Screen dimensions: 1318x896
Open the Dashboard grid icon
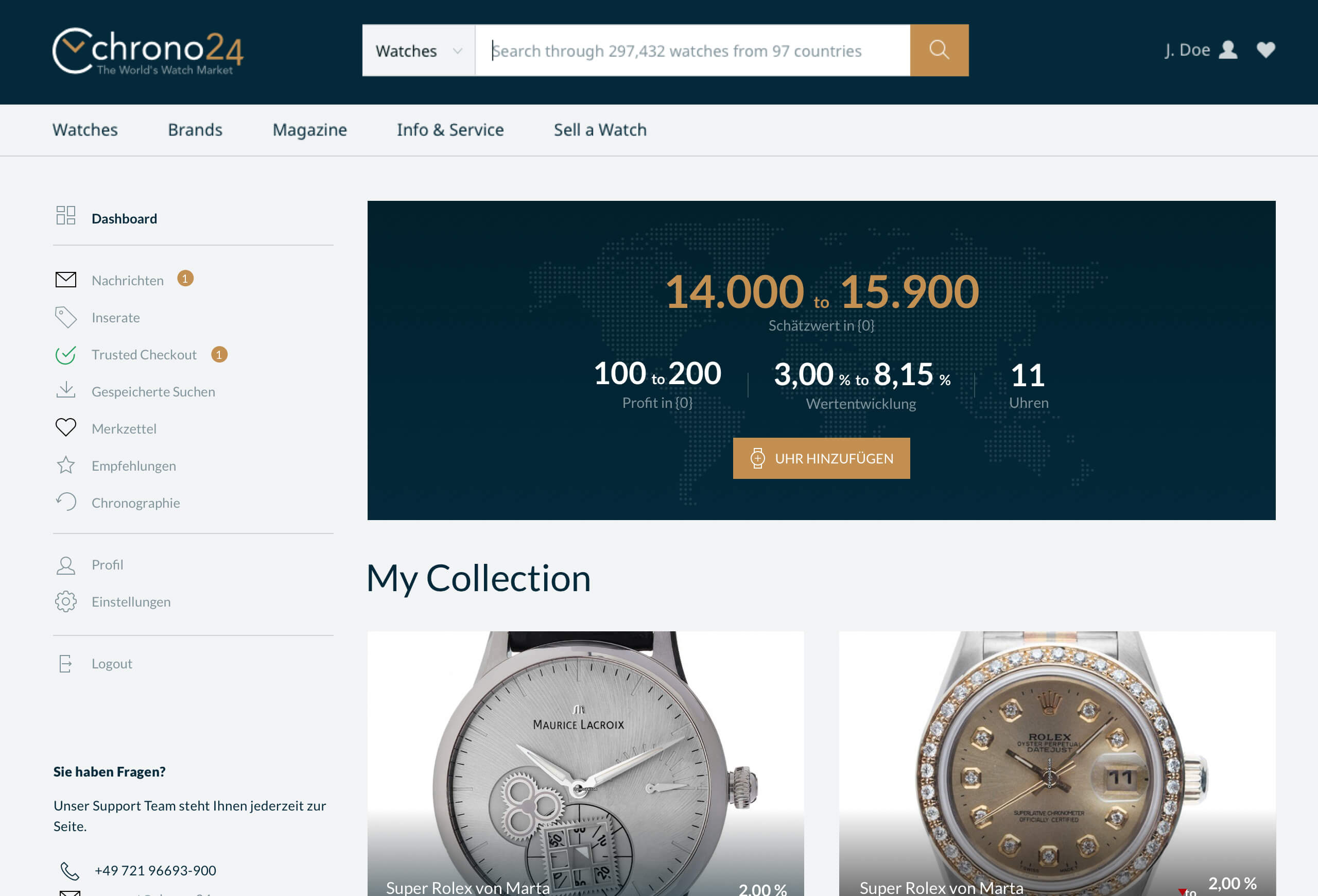point(66,215)
